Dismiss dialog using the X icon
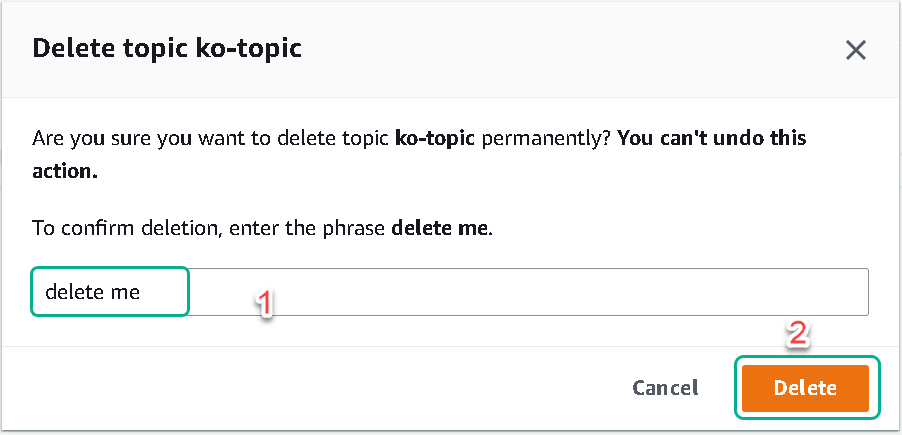902x435 pixels. (x=855, y=51)
